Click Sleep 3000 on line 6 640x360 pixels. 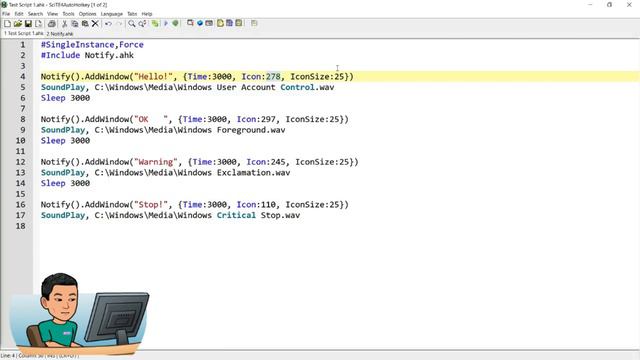click(x=65, y=98)
